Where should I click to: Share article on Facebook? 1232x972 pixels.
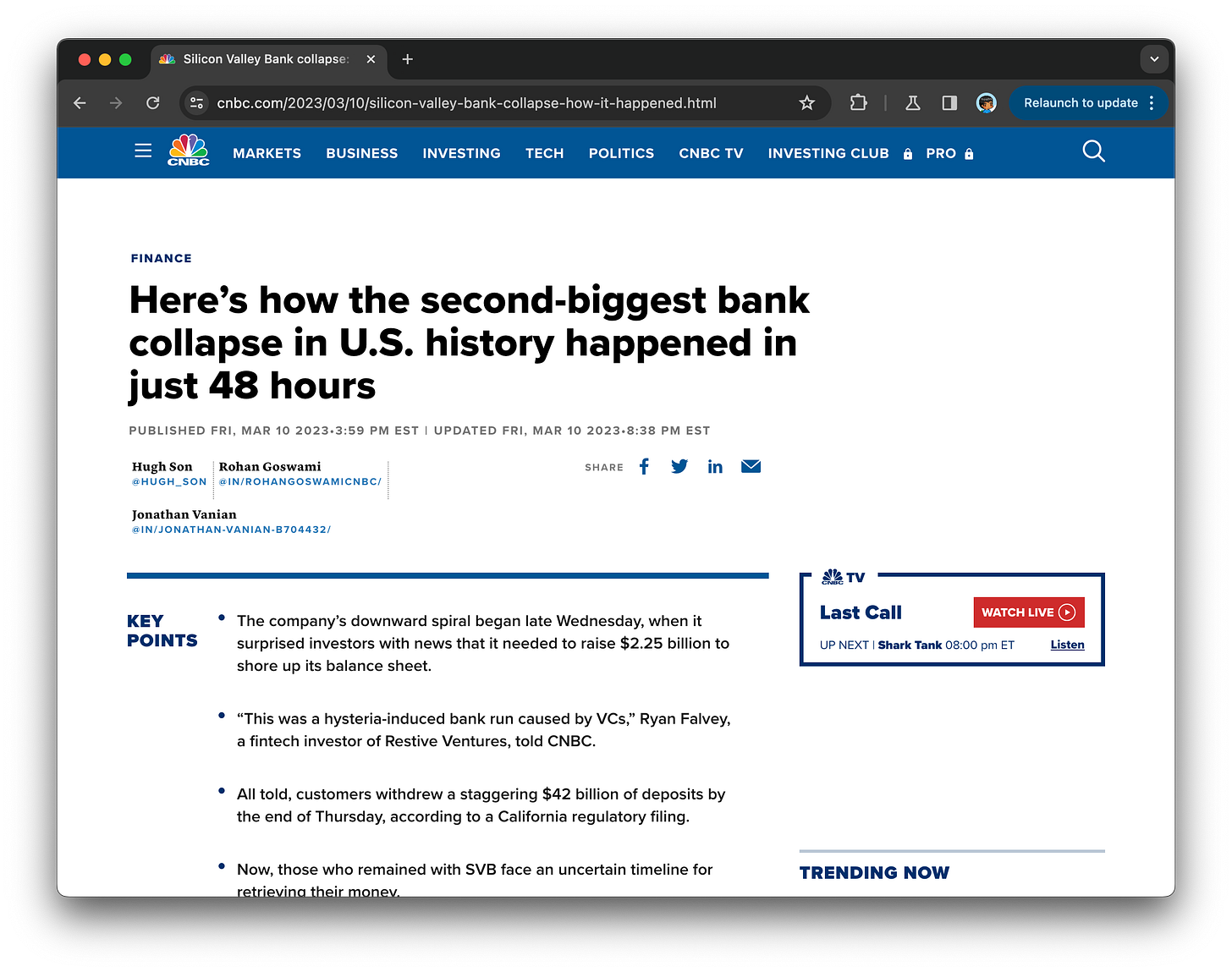[x=644, y=467]
